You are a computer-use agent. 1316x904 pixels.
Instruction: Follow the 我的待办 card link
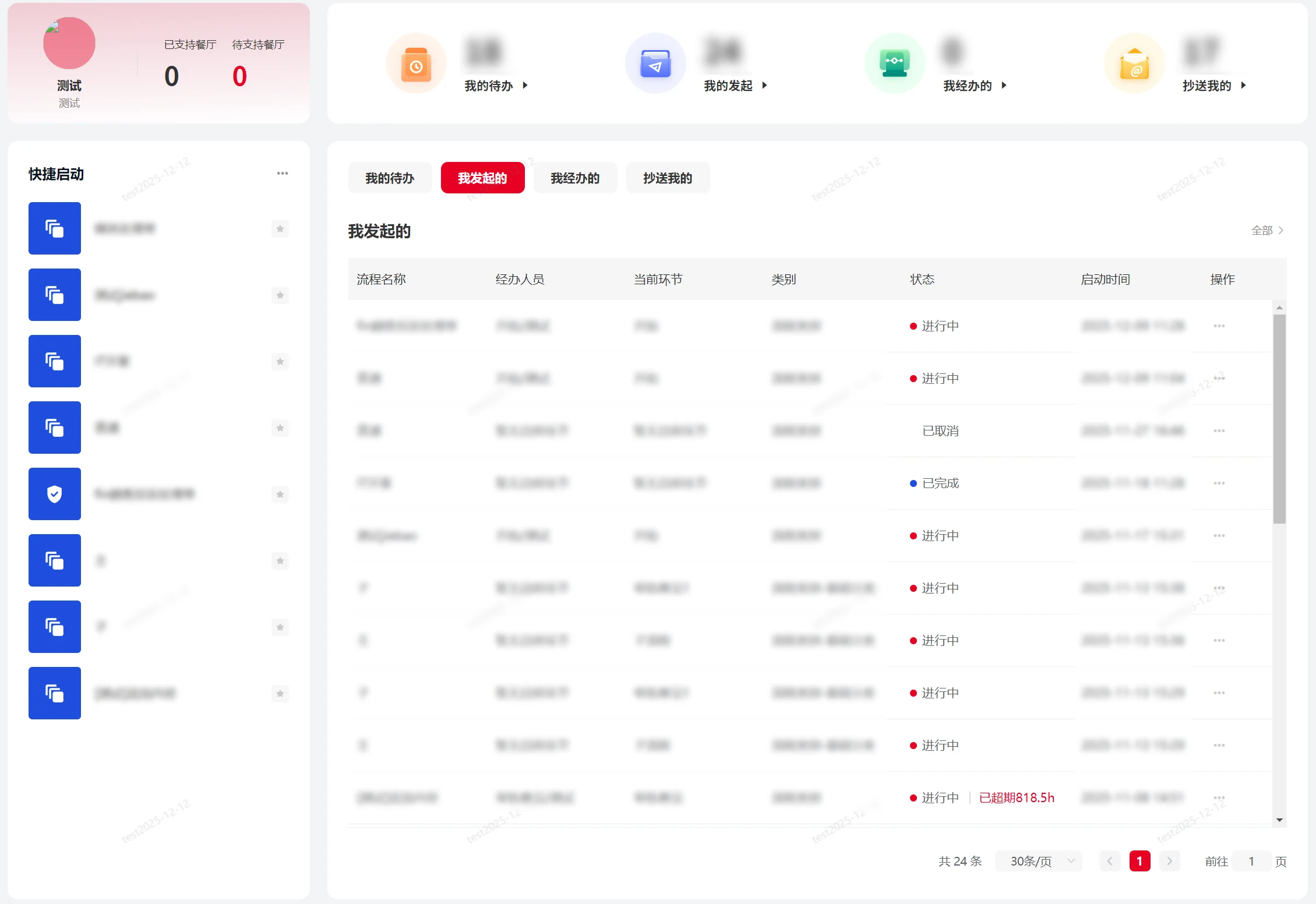click(x=496, y=86)
